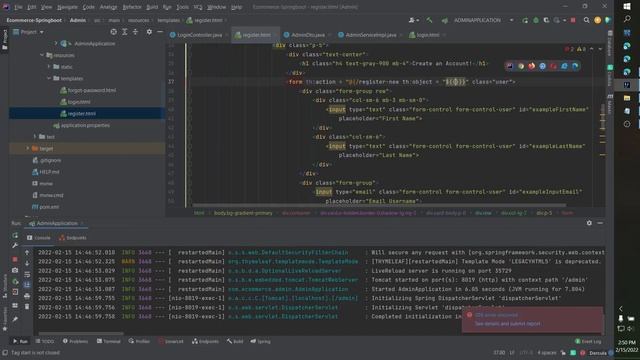Viewport: 640px width, 360px height.
Task: Expand the static folder
Action: (49, 67)
